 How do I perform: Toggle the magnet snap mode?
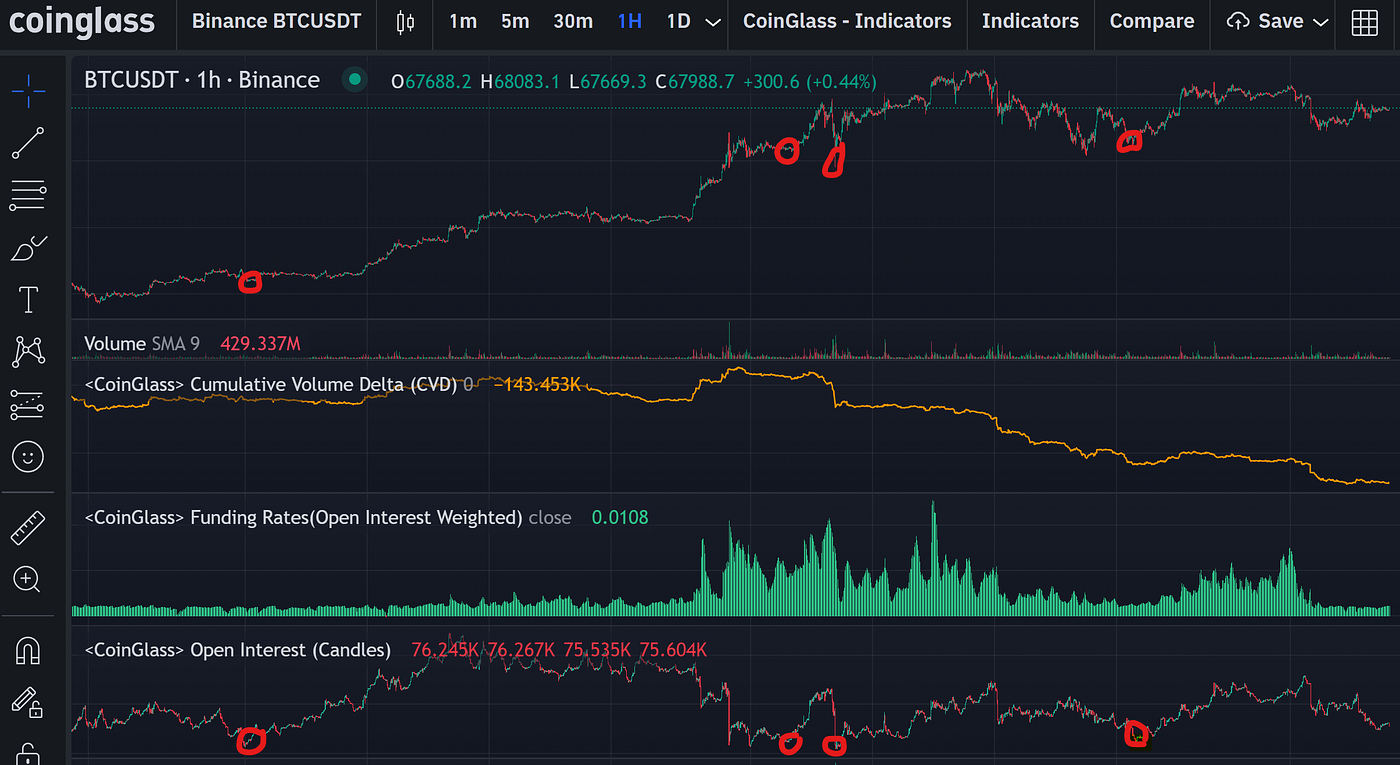click(28, 651)
